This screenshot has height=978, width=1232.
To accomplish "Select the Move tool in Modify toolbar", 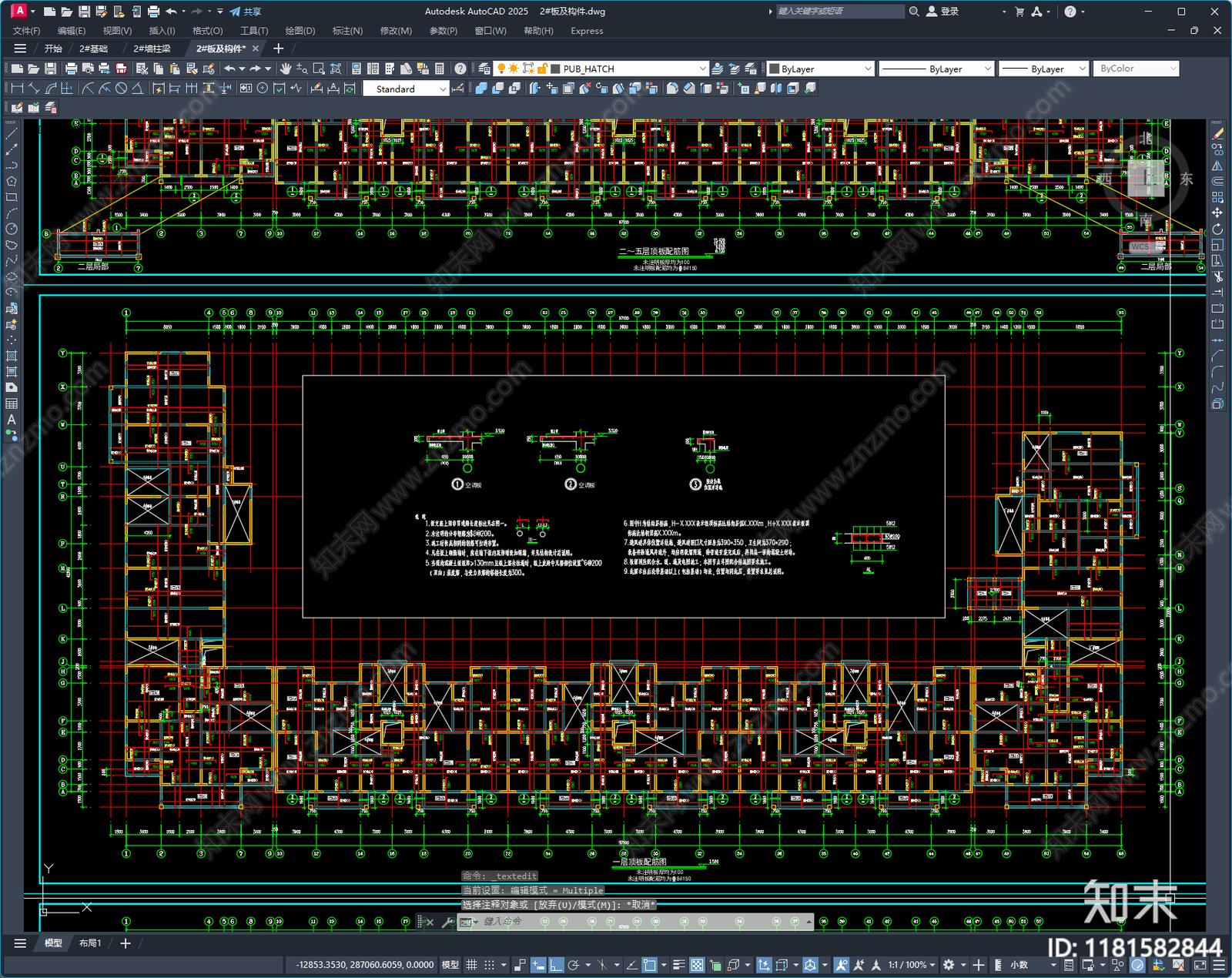I will 1217,213.
